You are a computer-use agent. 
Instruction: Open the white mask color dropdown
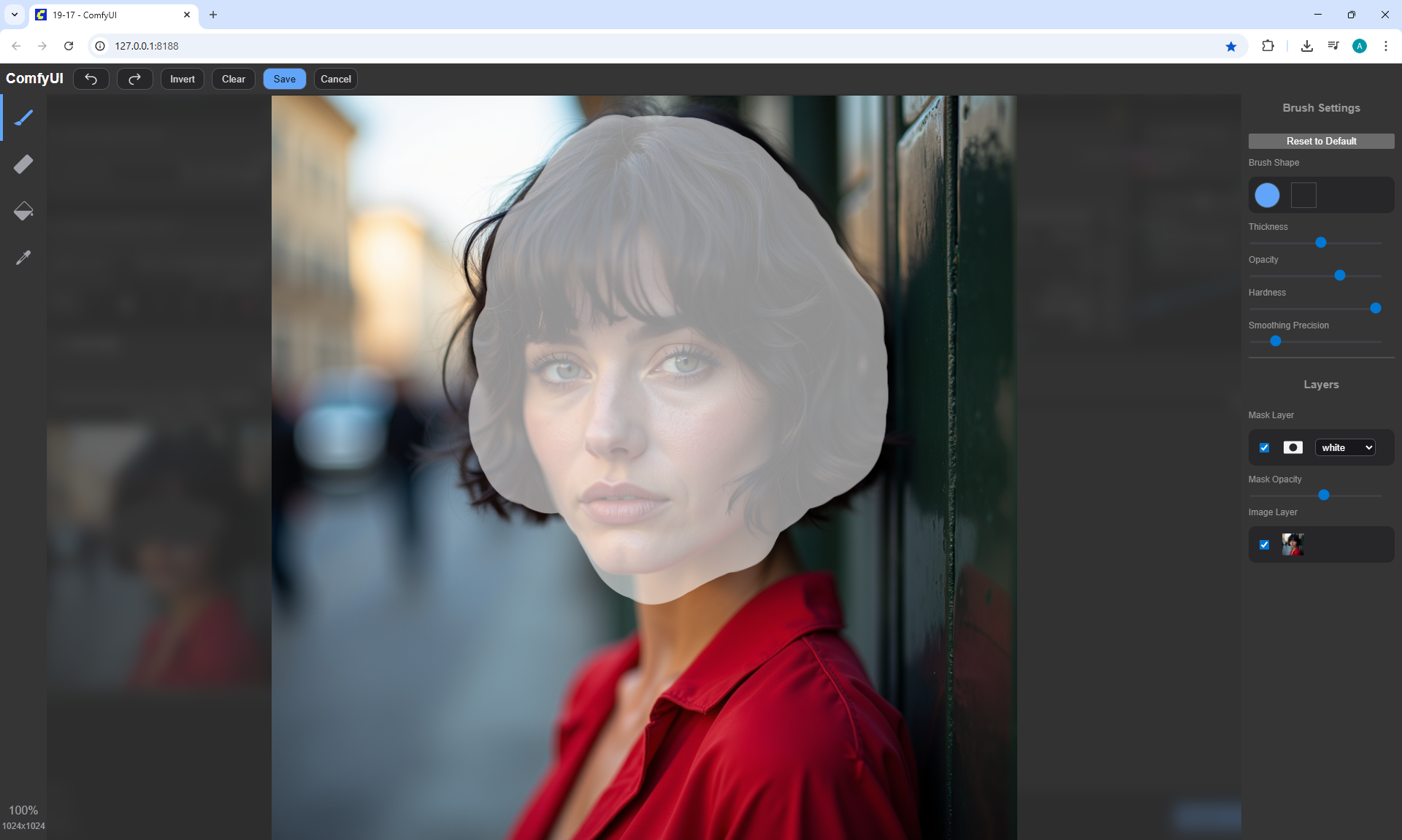1345,447
